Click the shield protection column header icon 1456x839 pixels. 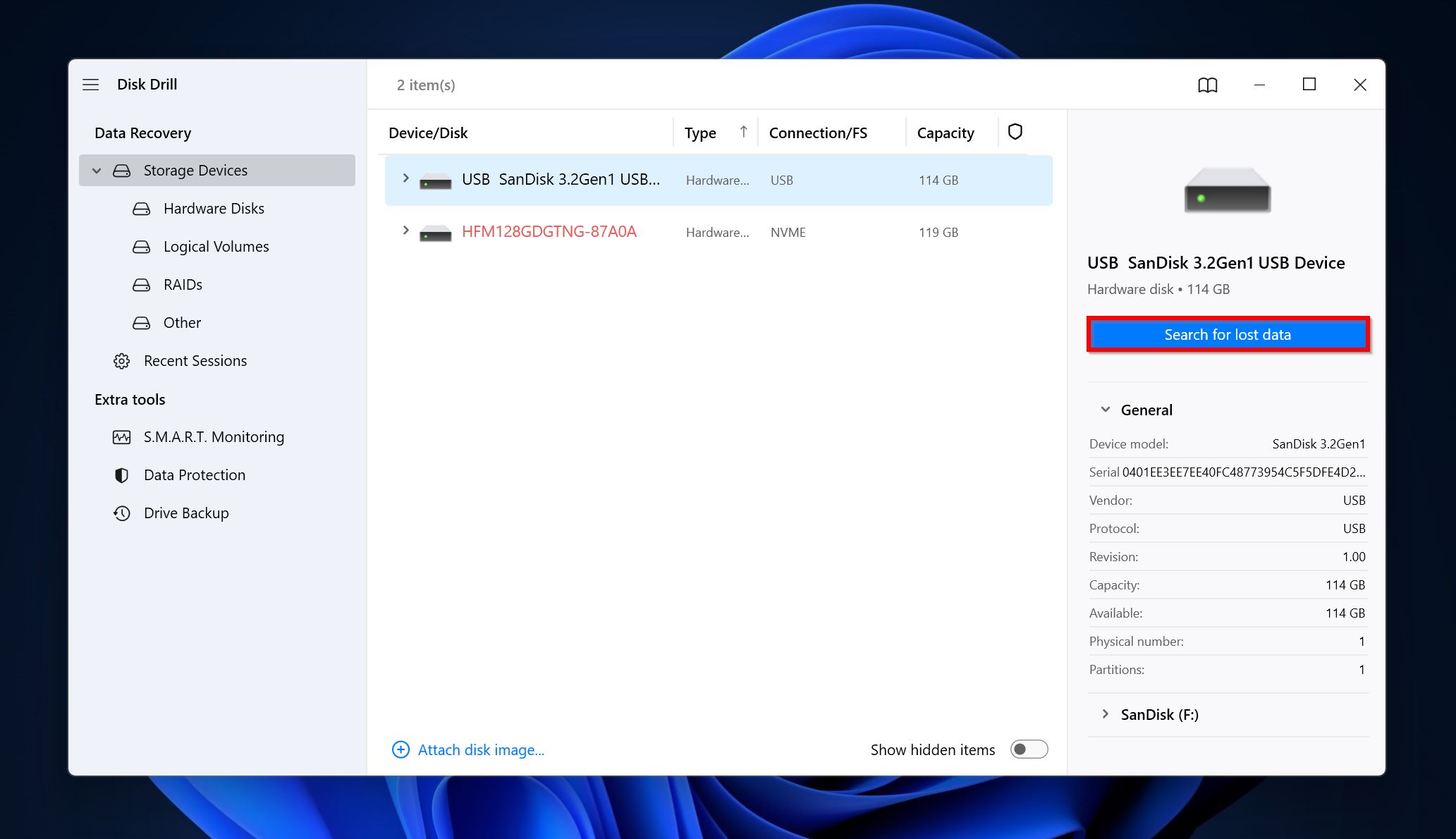click(1015, 132)
